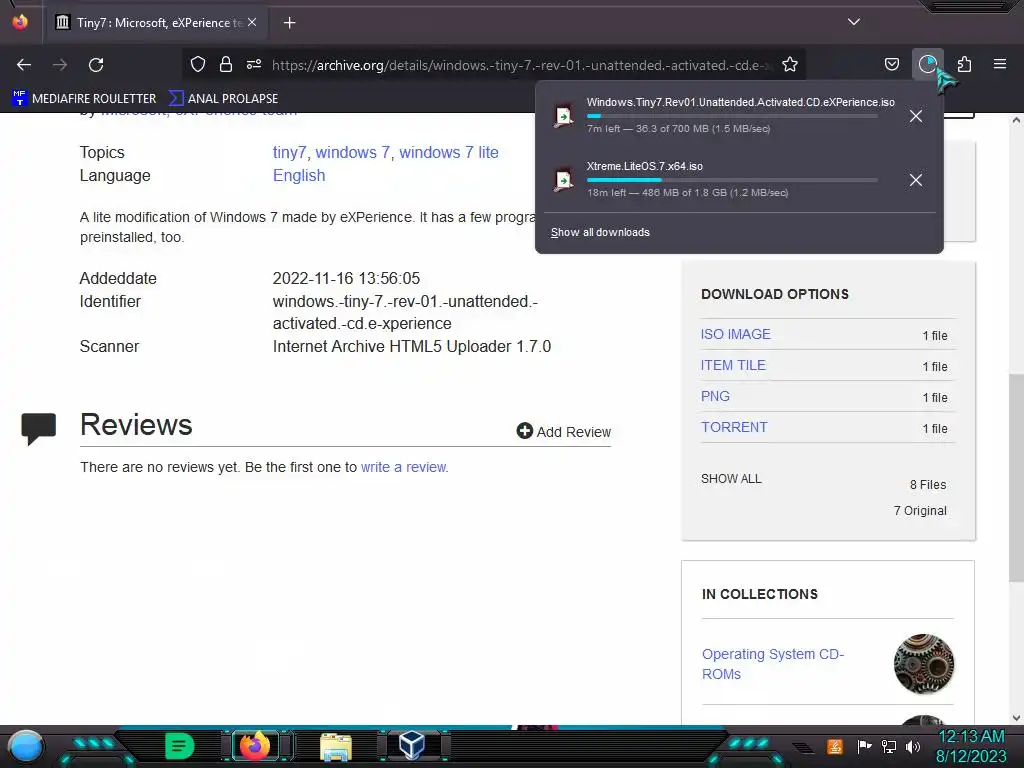The width and height of the screenshot is (1024, 768).
Task: Download the PNG option
Action: click(715, 396)
